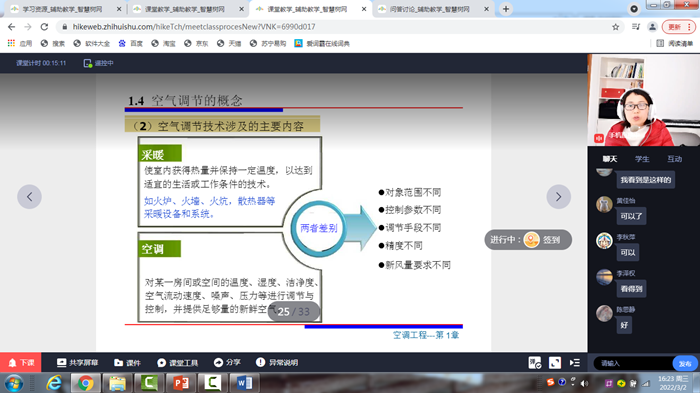Bookmark this page with the star icon
This screenshot has height=393, width=700.
[616, 27]
